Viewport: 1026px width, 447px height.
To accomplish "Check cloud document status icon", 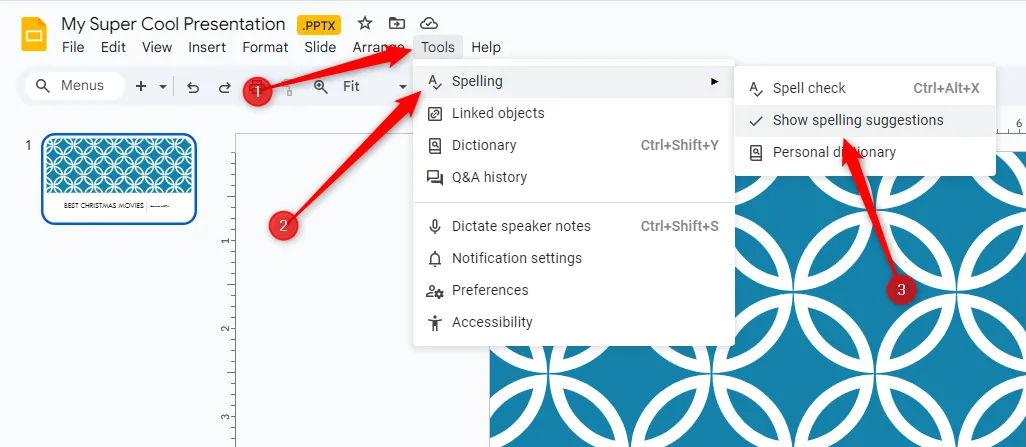I will click(x=429, y=24).
